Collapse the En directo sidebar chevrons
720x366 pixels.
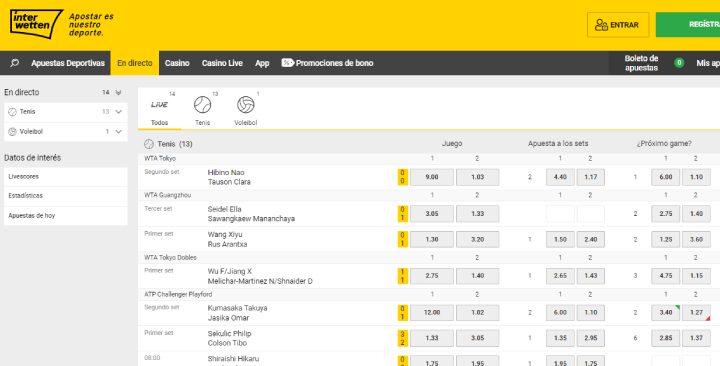[x=118, y=92]
